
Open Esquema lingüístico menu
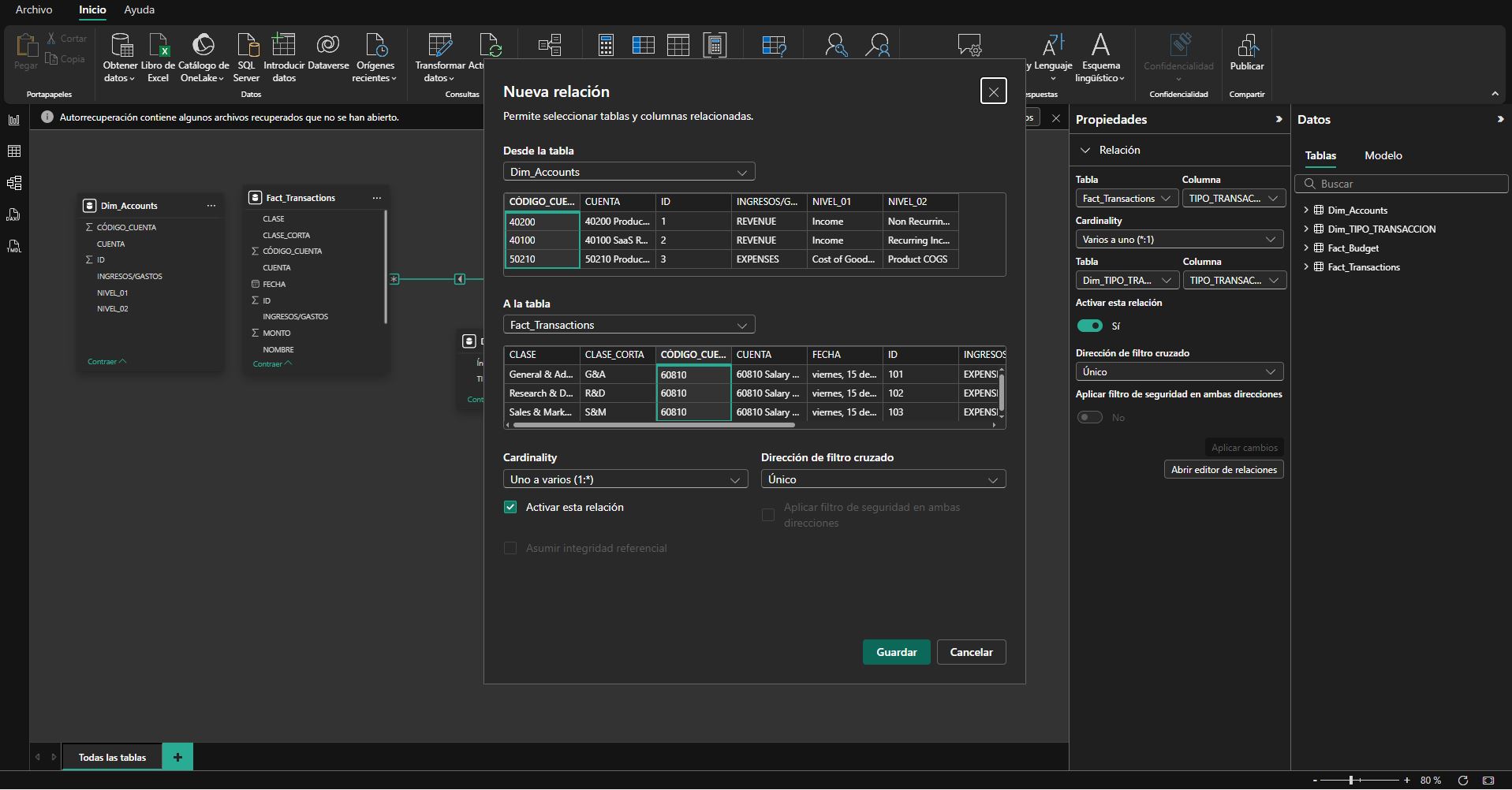tap(1100, 58)
